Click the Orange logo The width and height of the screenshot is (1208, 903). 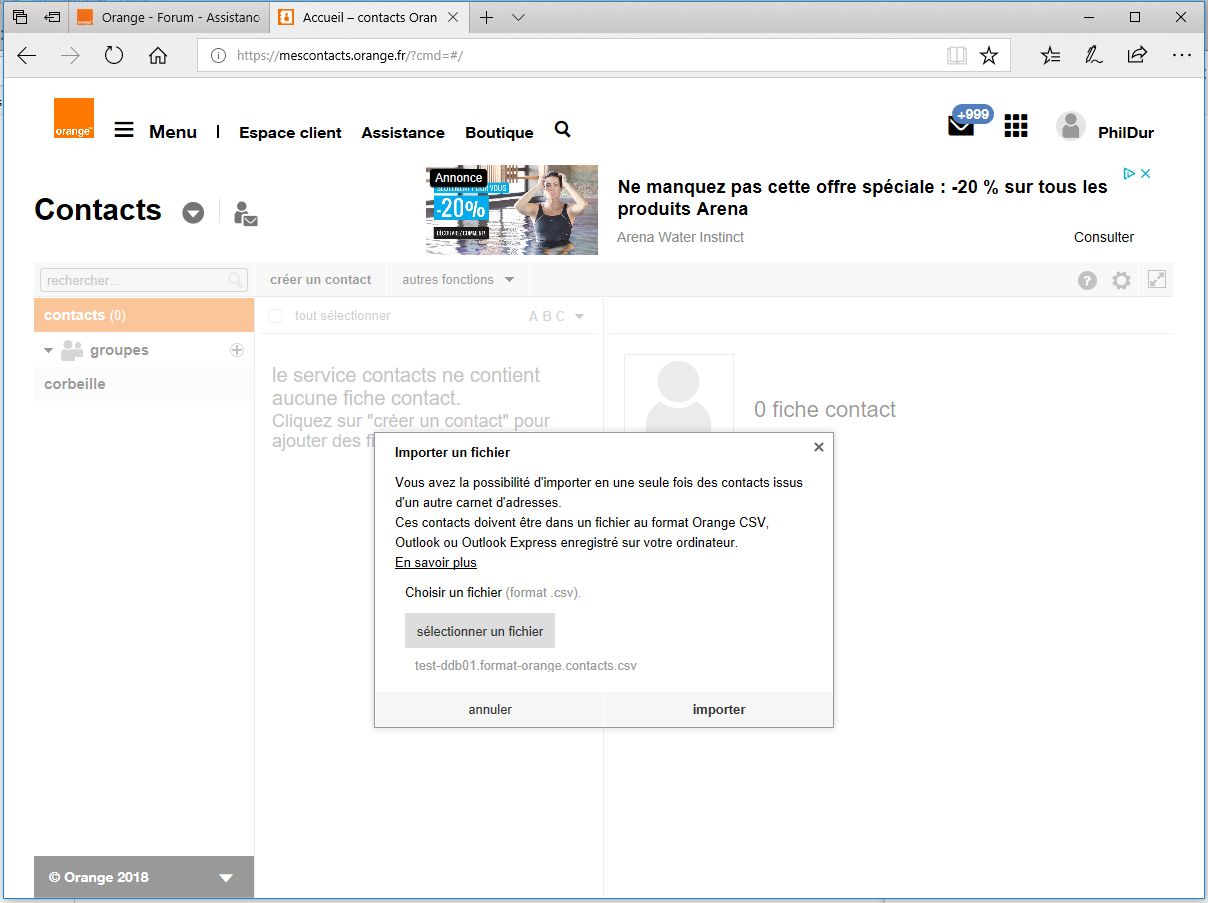tap(74, 118)
